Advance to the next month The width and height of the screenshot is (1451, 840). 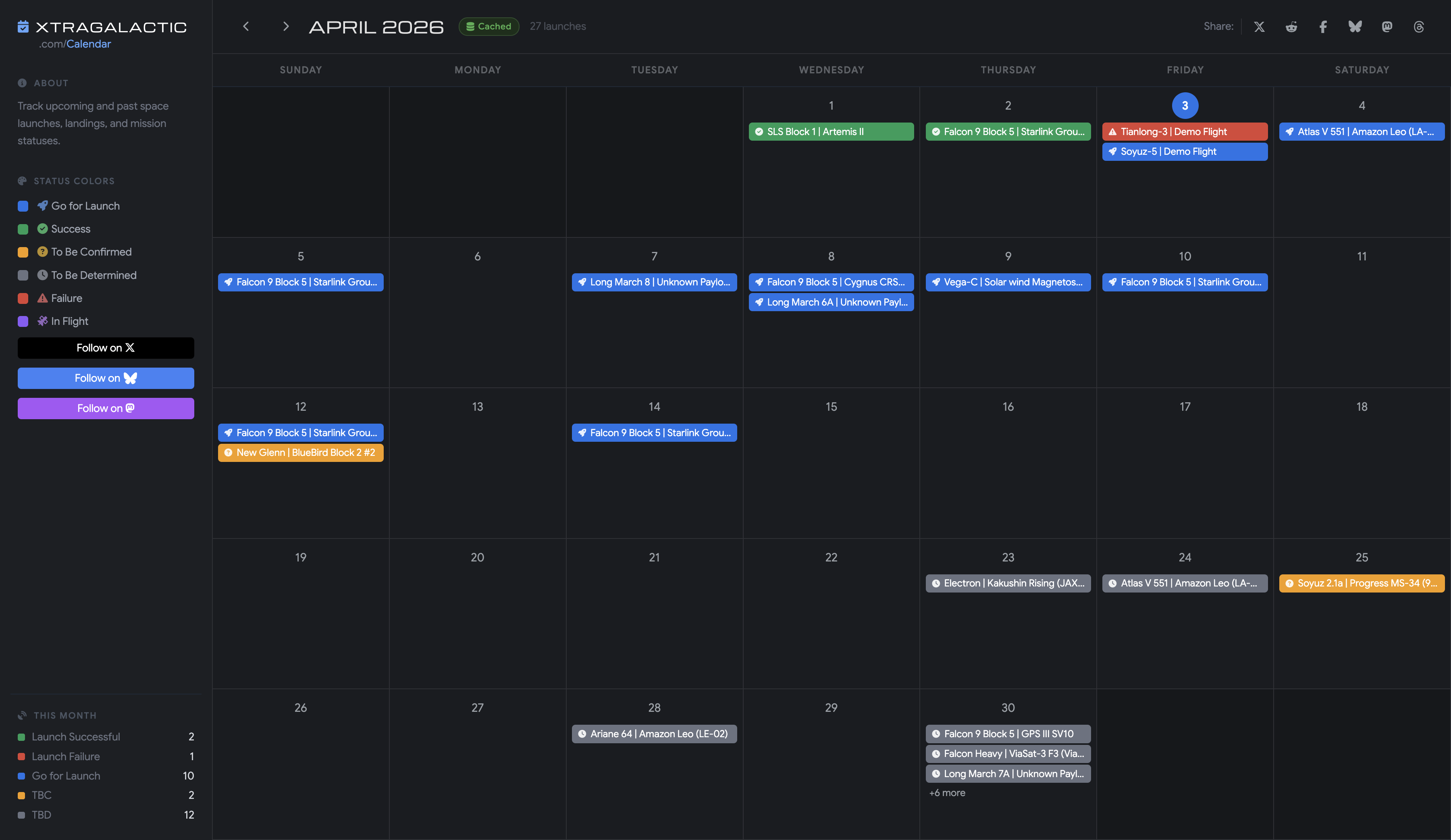click(286, 26)
